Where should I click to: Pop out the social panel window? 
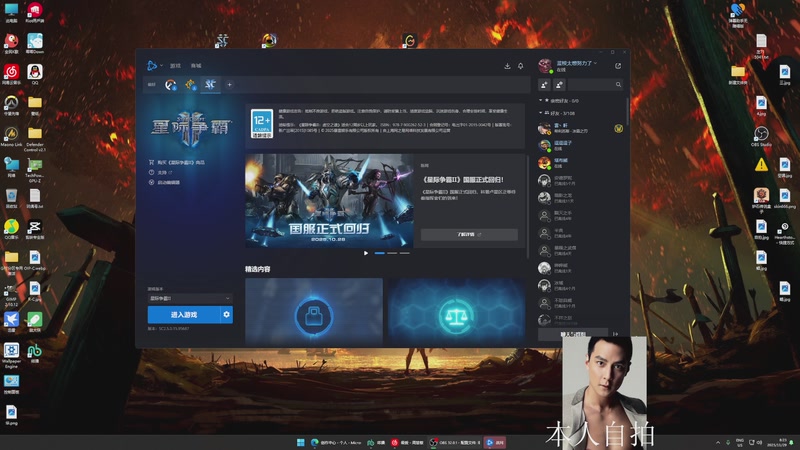(618, 66)
